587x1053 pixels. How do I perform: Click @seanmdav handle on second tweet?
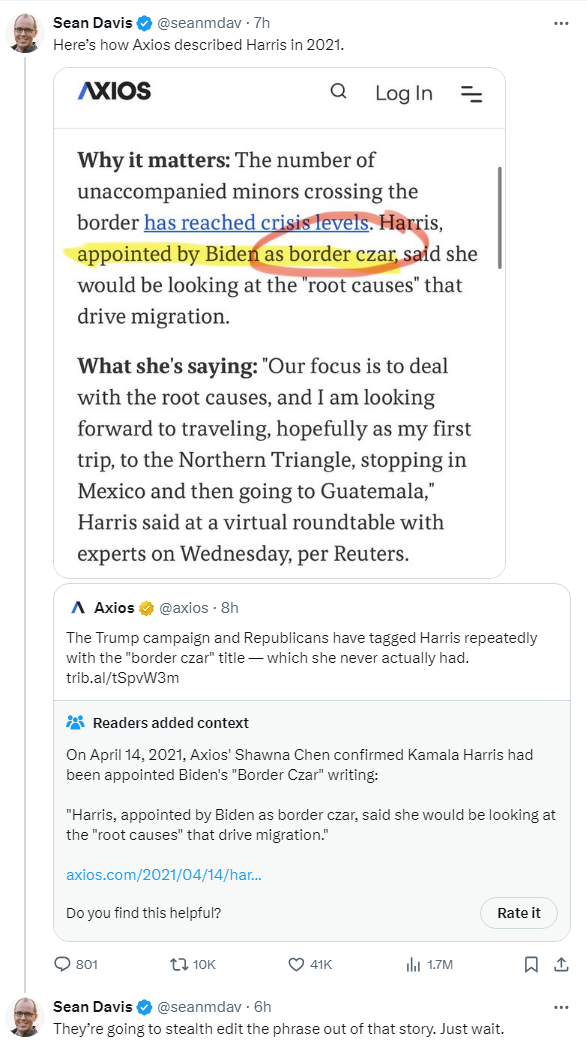[x=199, y=1007]
